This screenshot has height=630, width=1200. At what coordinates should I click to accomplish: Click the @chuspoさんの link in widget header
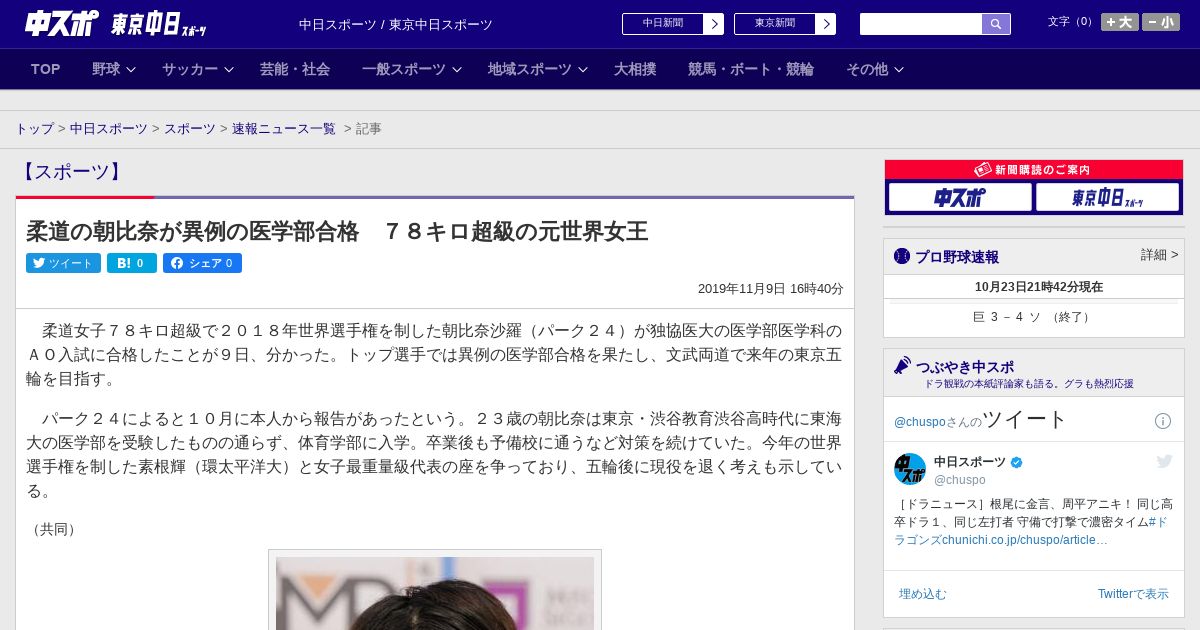click(x=938, y=422)
